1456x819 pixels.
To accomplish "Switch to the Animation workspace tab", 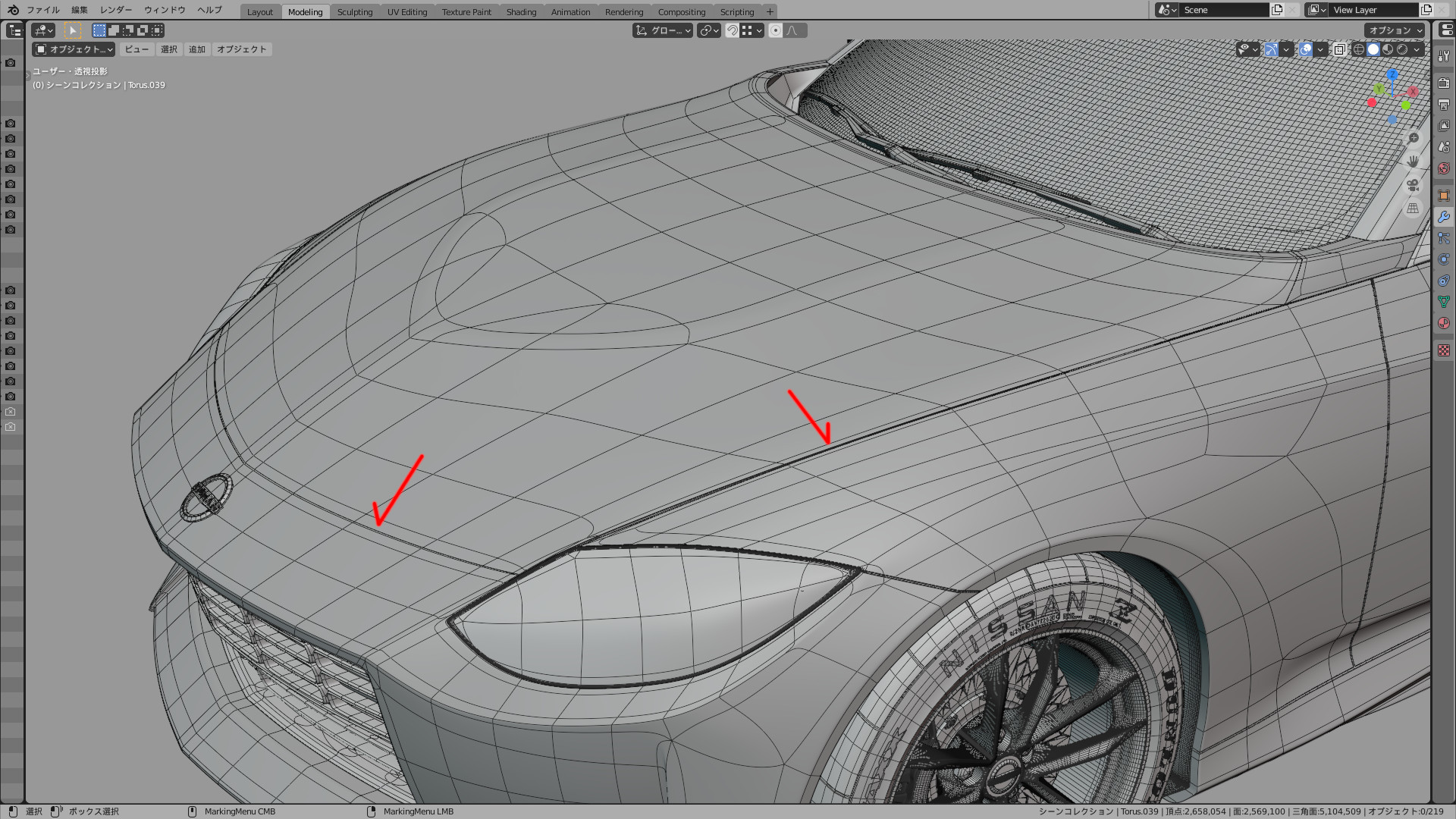I will (x=570, y=11).
